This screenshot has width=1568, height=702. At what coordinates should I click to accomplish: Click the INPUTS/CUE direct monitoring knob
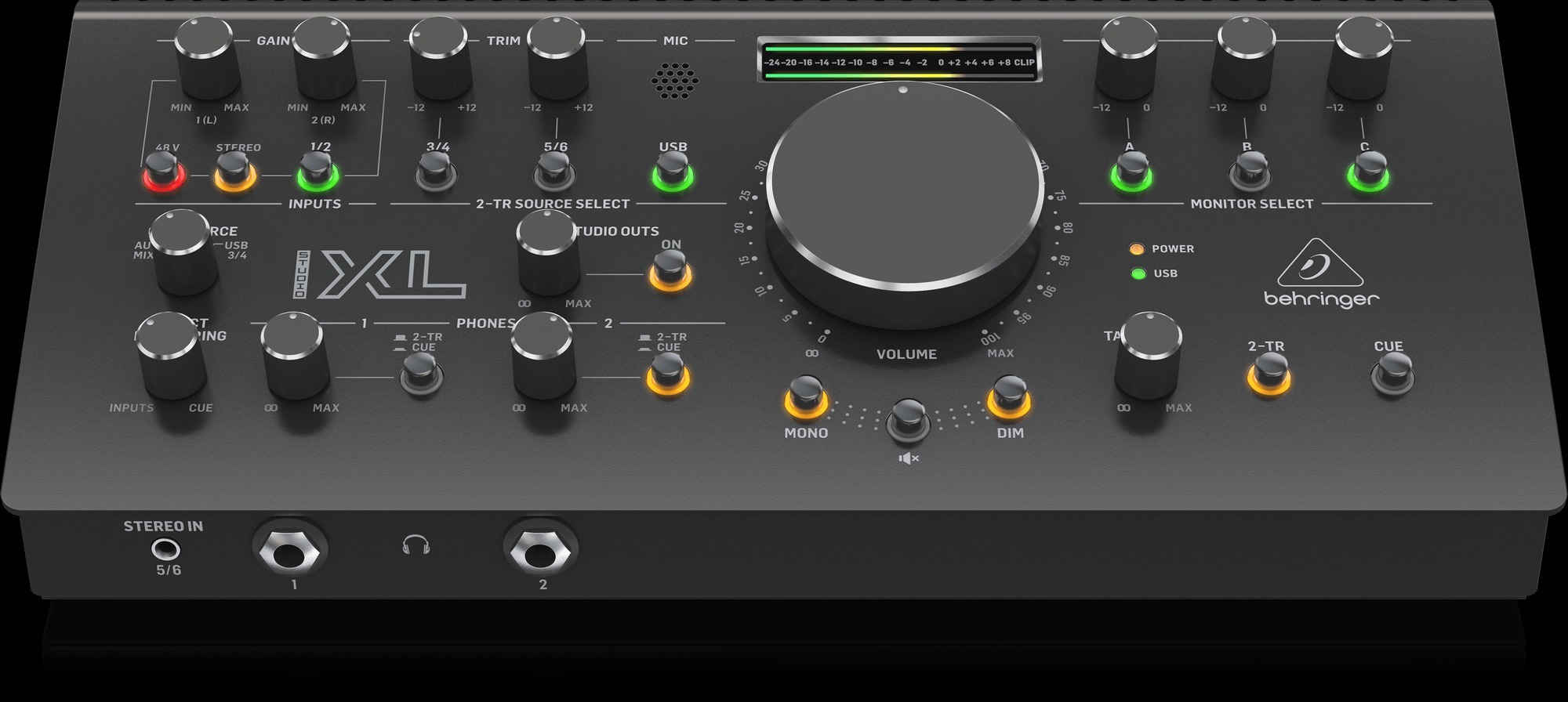point(171,356)
